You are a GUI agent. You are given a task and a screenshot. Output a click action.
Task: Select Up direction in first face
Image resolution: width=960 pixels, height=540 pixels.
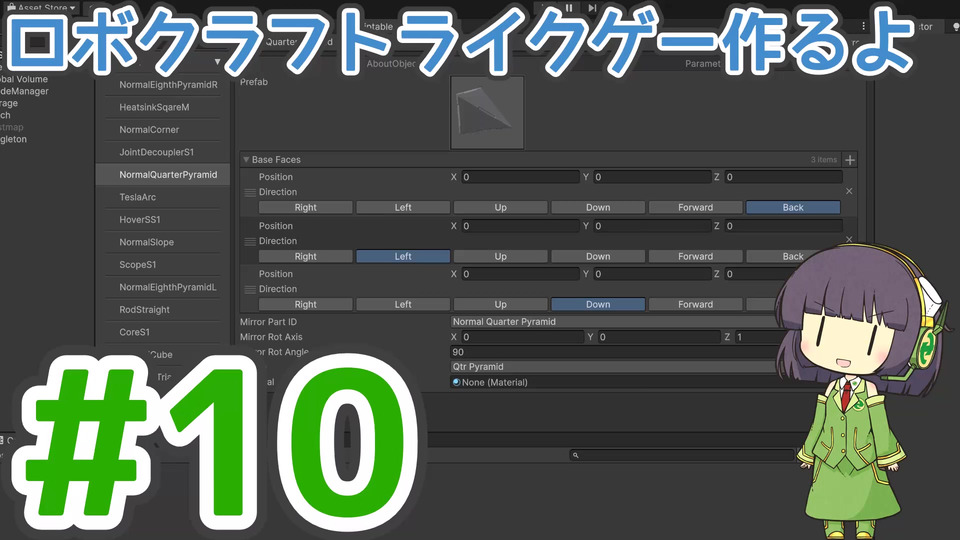coord(500,208)
